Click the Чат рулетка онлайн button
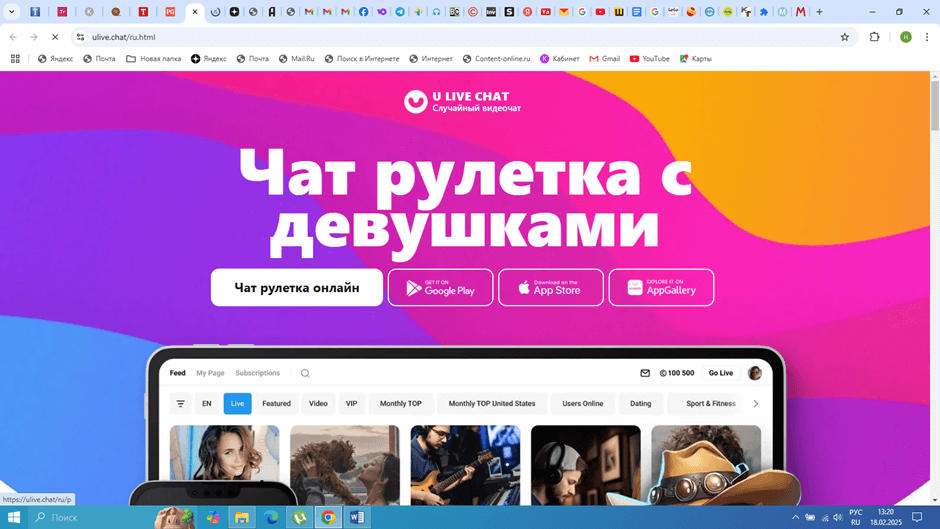This screenshot has height=529, width=940. pyautogui.click(x=296, y=288)
